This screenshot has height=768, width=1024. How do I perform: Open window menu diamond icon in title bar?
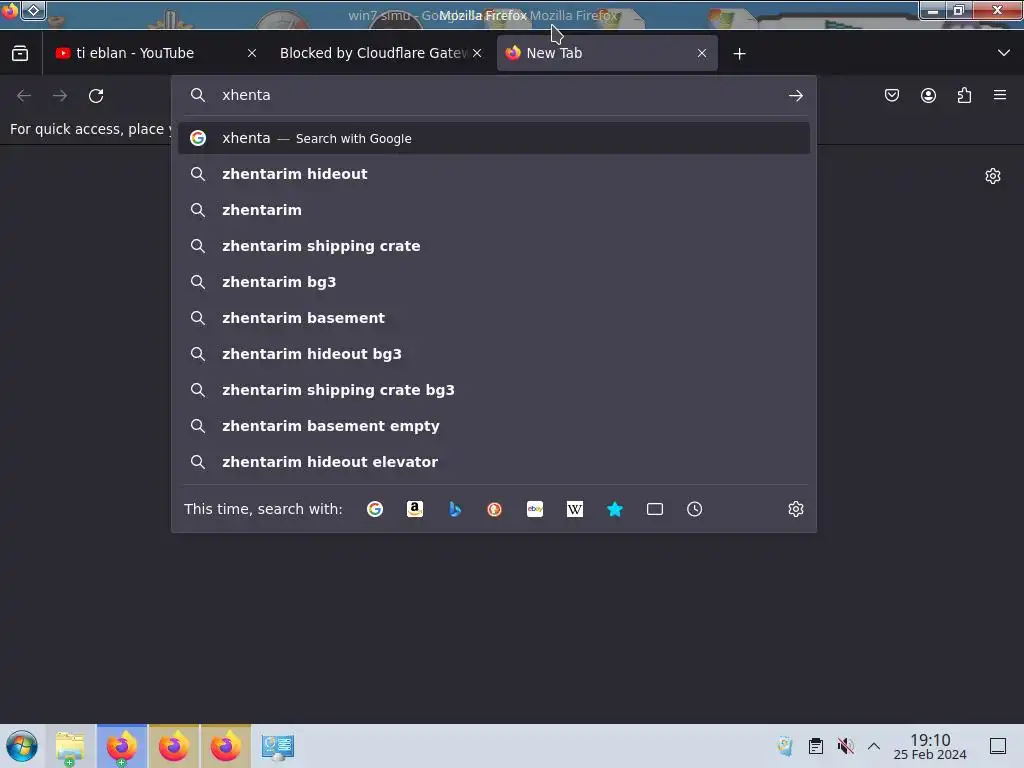(x=33, y=10)
